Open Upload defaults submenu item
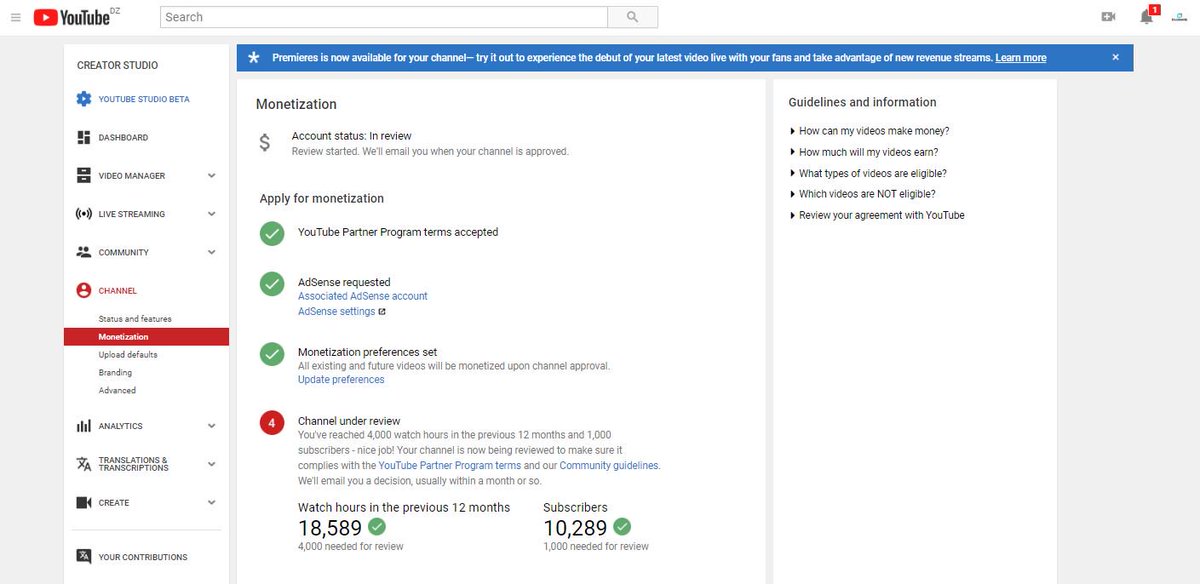Screen dimensions: 1200x584 tap(128, 355)
